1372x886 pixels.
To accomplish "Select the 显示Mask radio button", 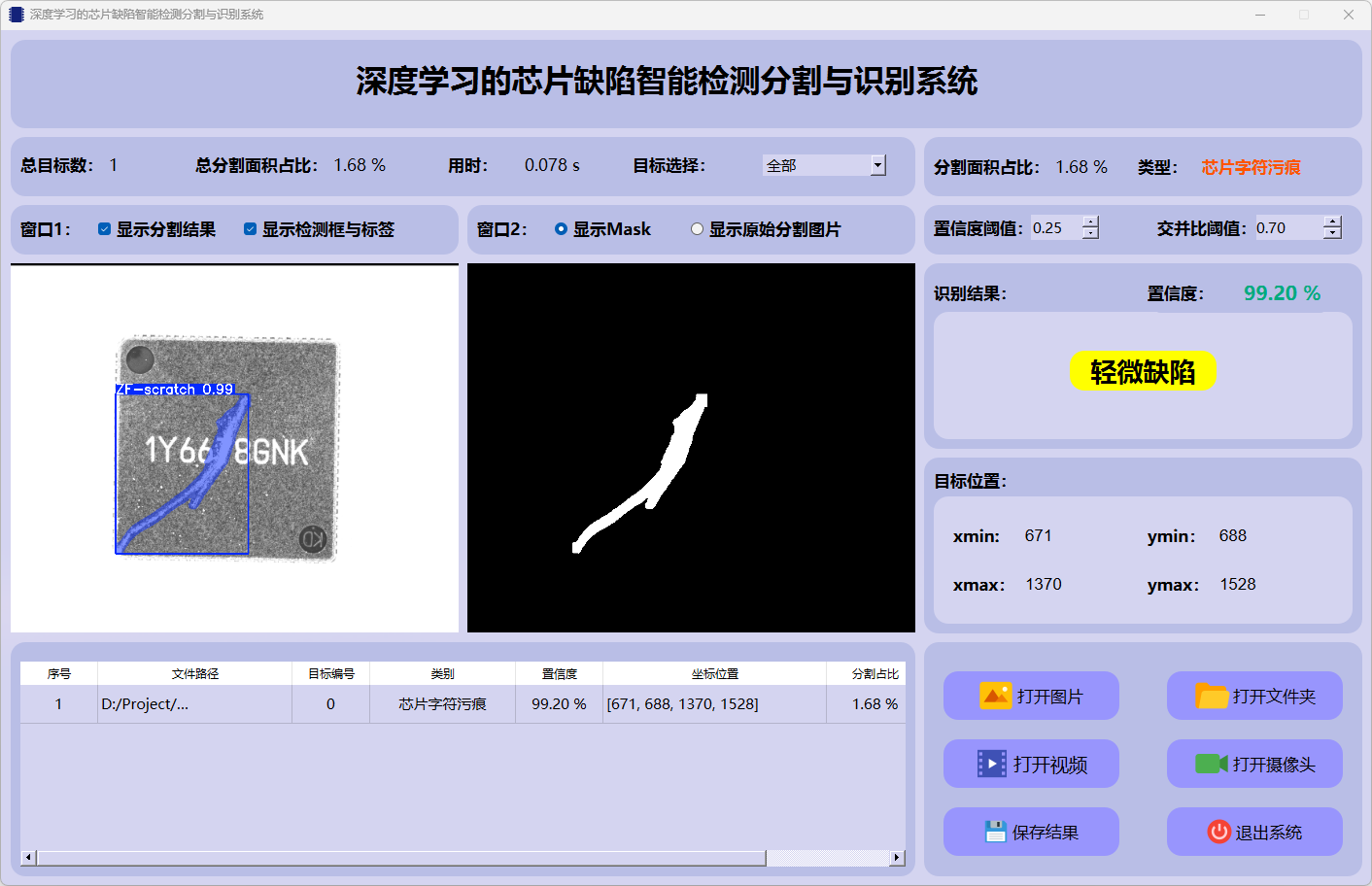I will [x=561, y=229].
